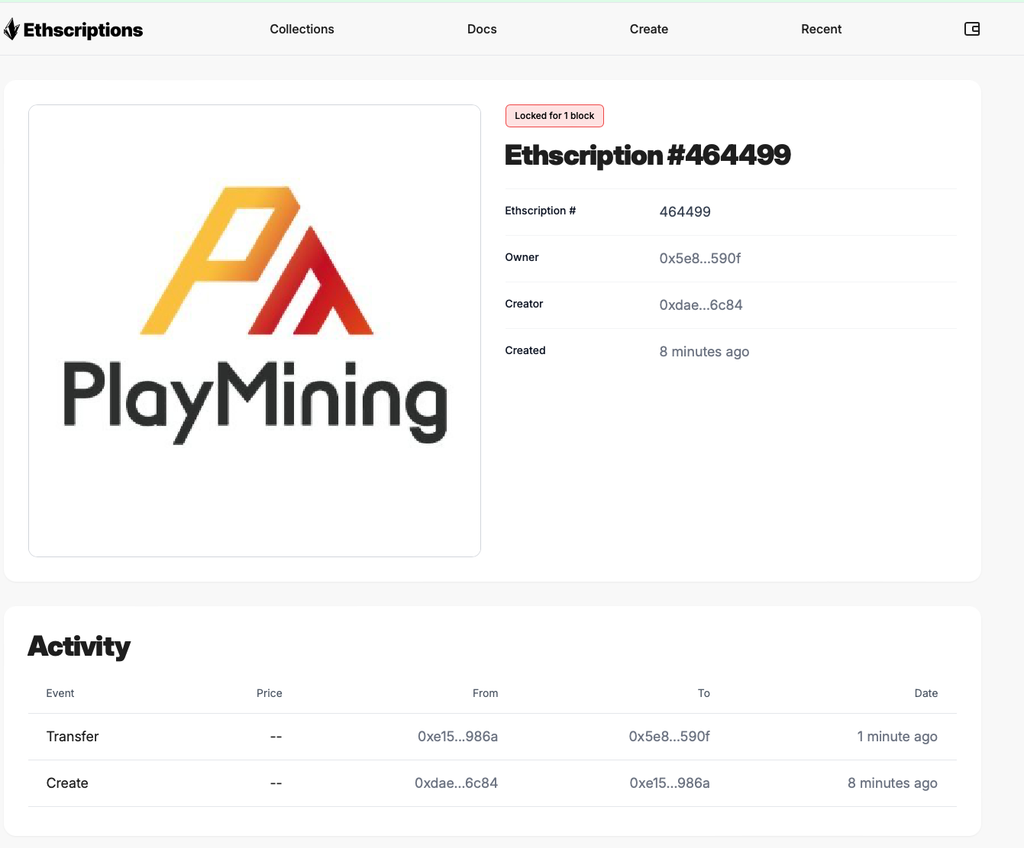1024x848 pixels.
Task: Click the Ethscription #464499 heading
Action: click(x=647, y=155)
